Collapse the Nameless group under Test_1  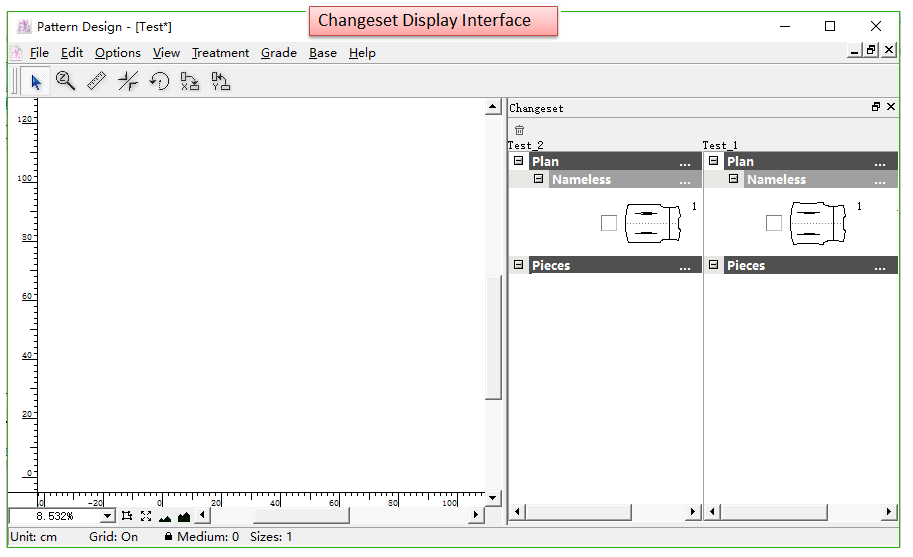pos(733,179)
